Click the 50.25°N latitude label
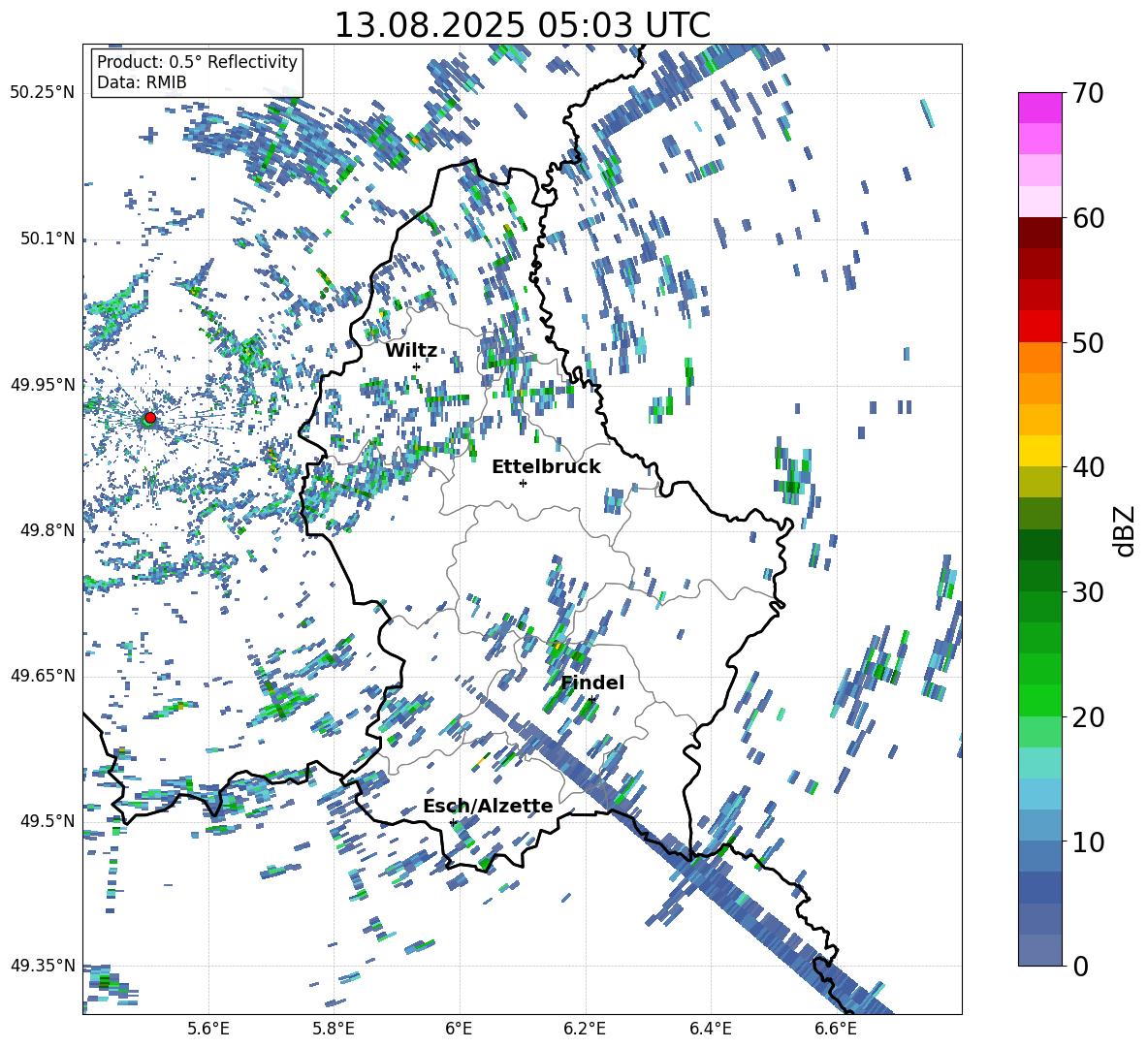 43,93
